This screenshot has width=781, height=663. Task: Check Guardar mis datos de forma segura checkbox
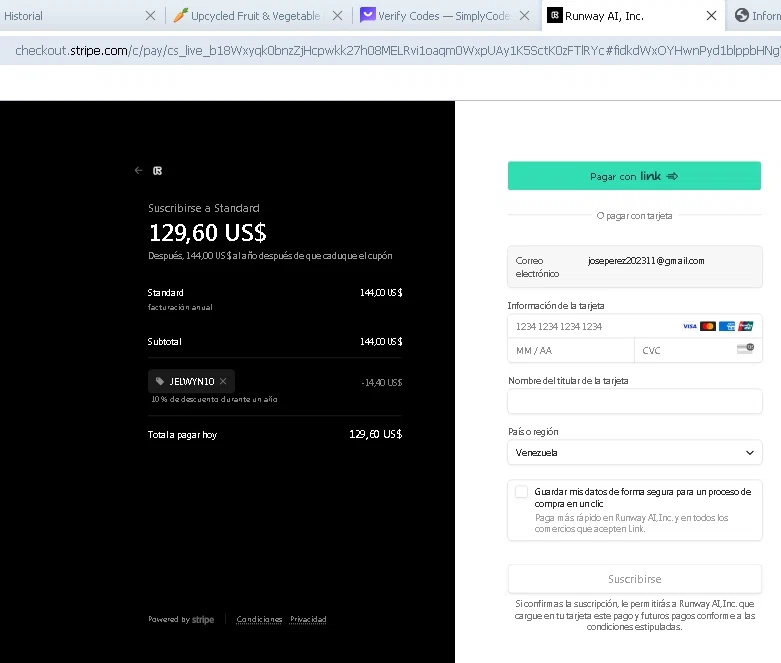(521, 492)
